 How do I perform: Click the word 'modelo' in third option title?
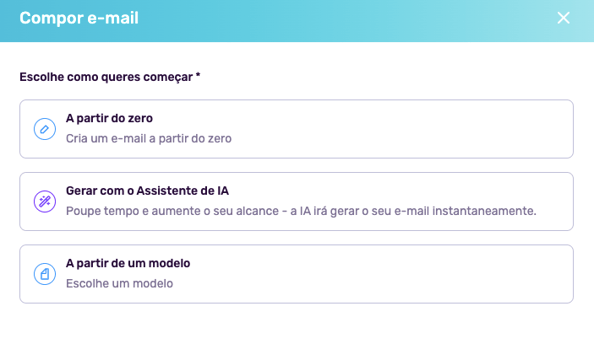[x=169, y=263]
